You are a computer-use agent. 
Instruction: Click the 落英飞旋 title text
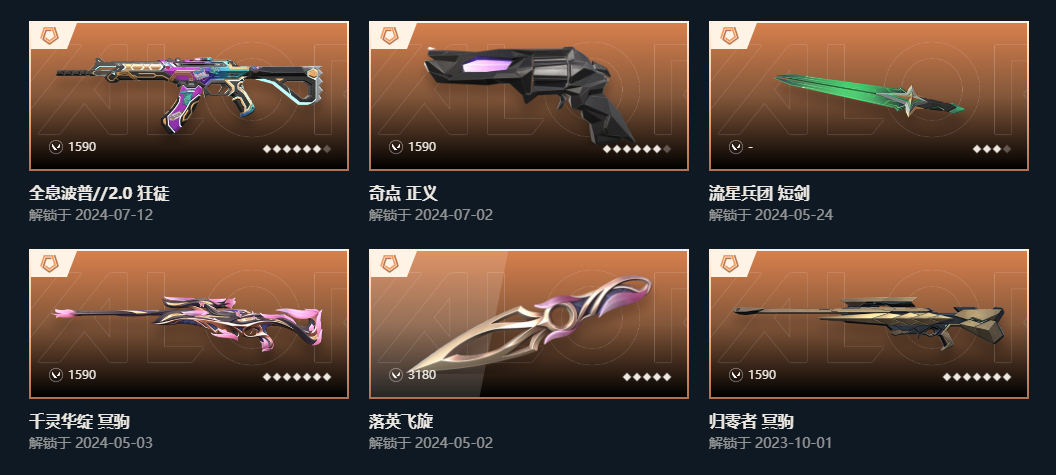click(401, 422)
